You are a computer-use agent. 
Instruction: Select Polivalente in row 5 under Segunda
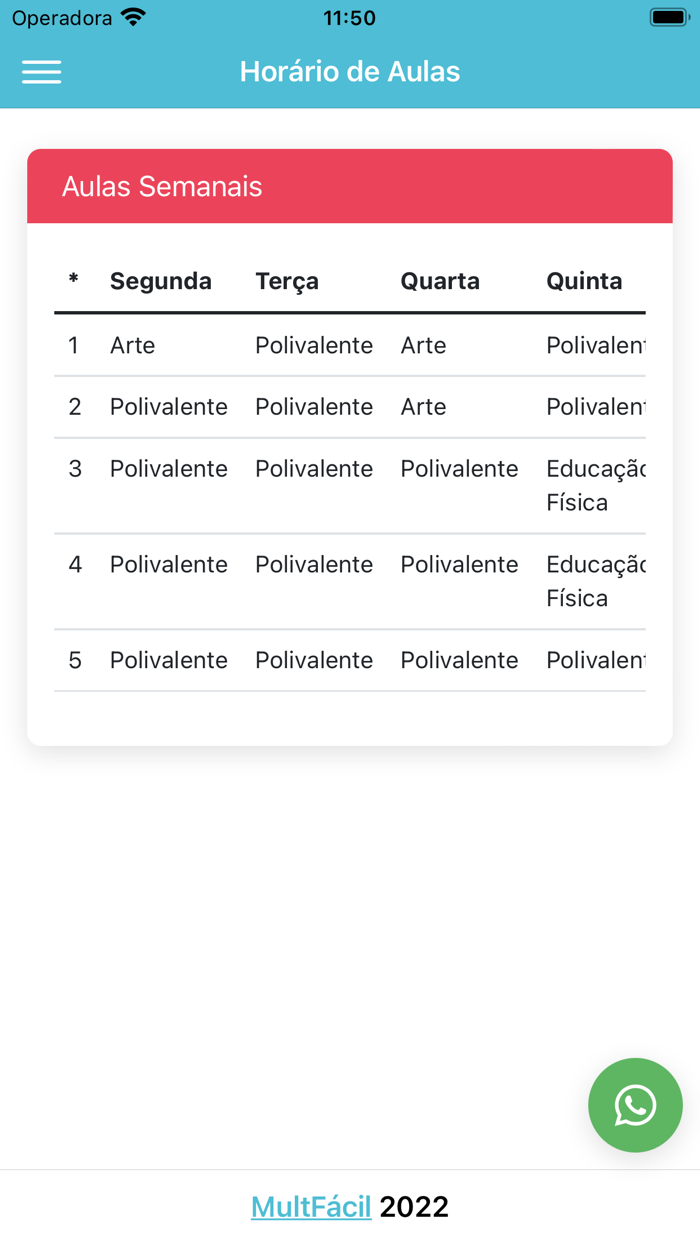pos(168,660)
